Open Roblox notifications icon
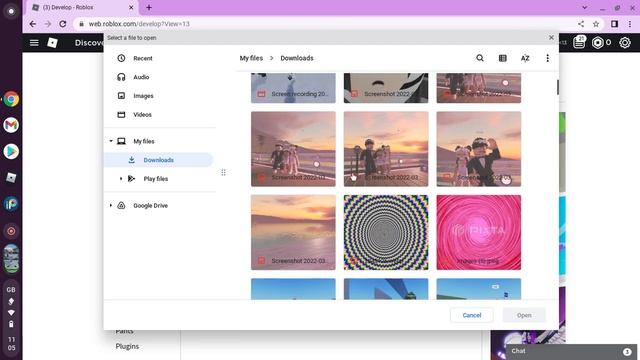Viewport: 640px width, 360px height. [579, 42]
